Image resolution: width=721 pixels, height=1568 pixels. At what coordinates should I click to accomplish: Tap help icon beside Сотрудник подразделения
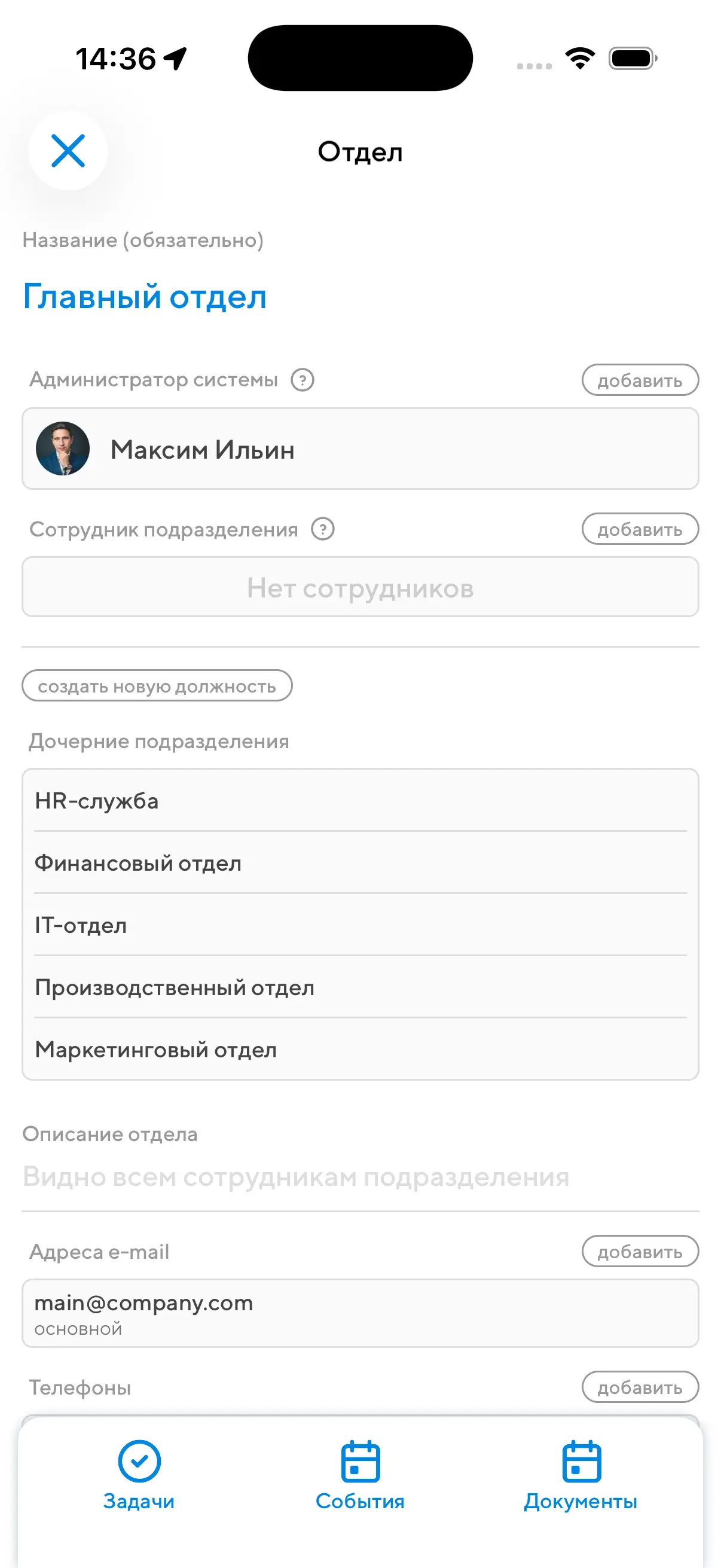click(x=323, y=529)
